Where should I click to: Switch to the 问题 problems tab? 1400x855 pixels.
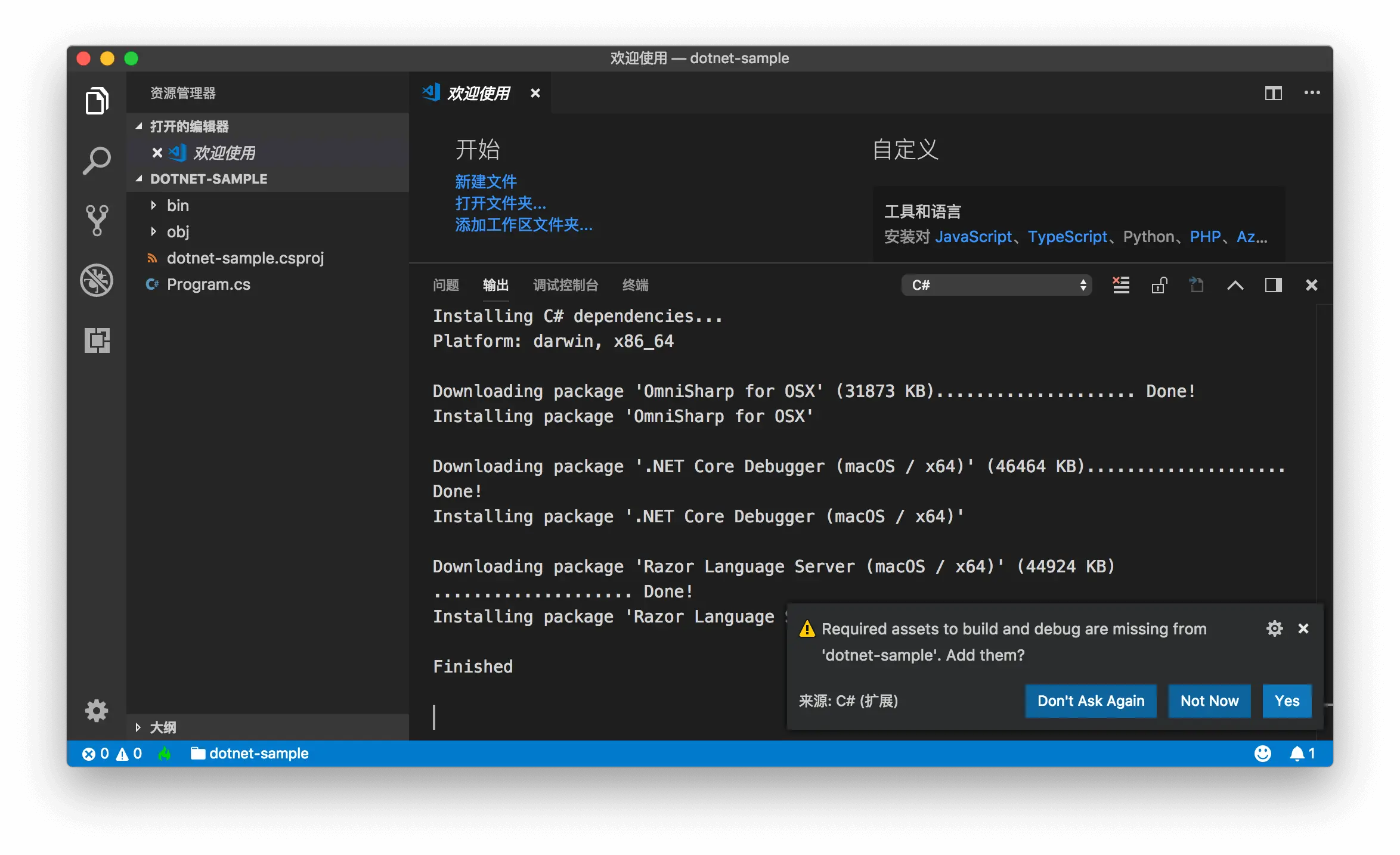pos(445,285)
